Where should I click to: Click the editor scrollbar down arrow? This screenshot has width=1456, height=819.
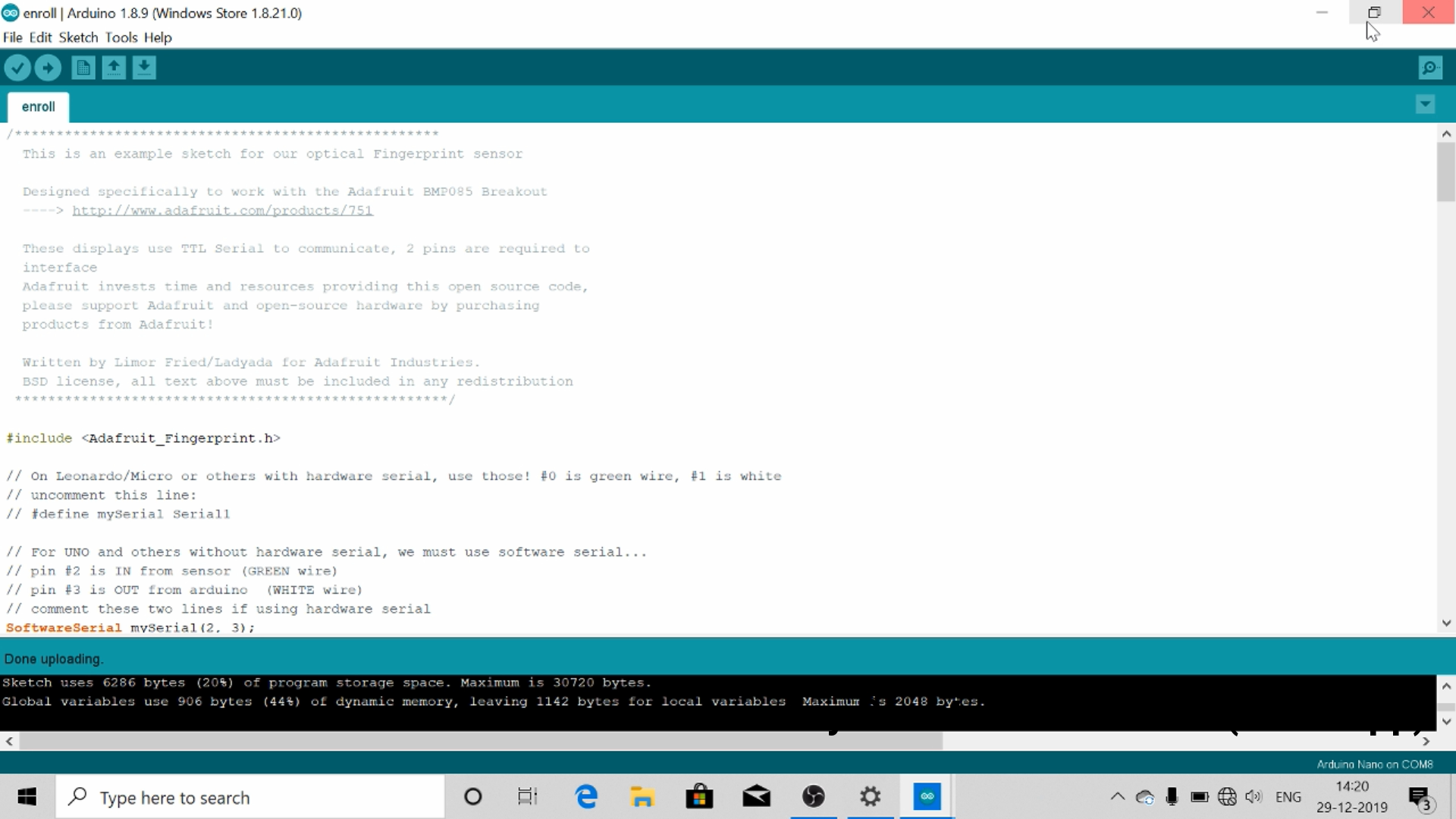(x=1446, y=623)
